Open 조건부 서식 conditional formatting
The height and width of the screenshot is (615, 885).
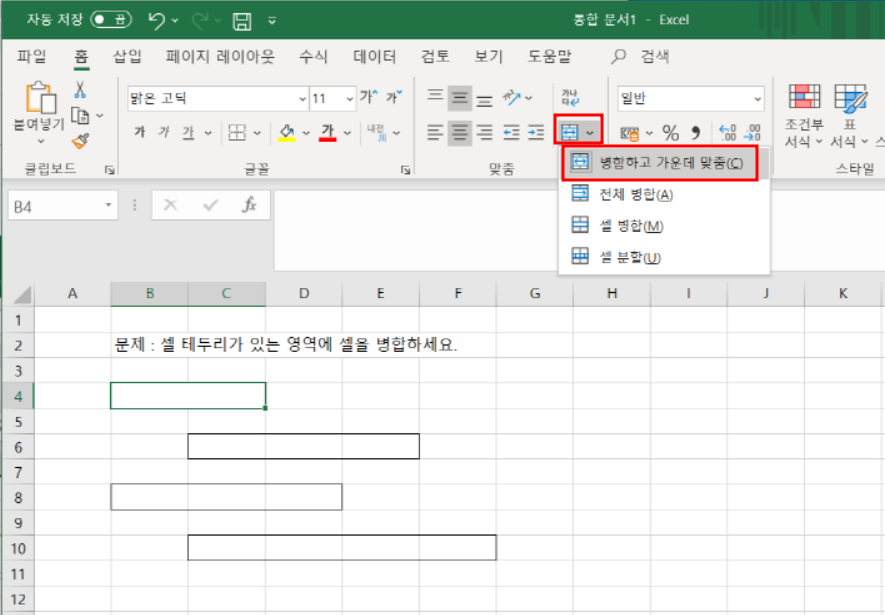(804, 116)
